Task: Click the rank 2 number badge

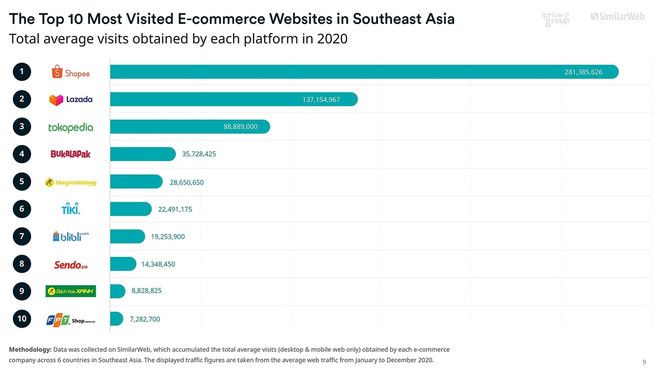Action: click(x=22, y=99)
